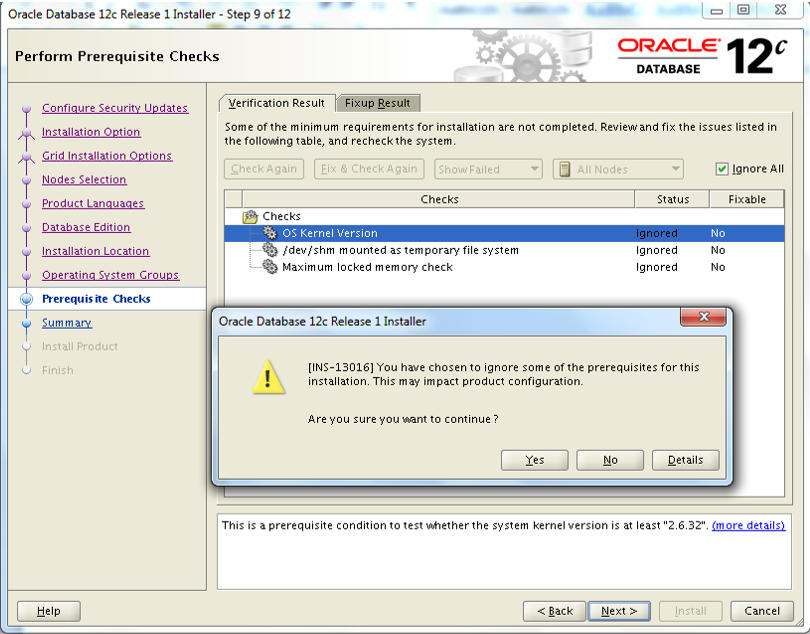Go to Nodes Selection step
The height and width of the screenshot is (634, 810).
[84, 179]
